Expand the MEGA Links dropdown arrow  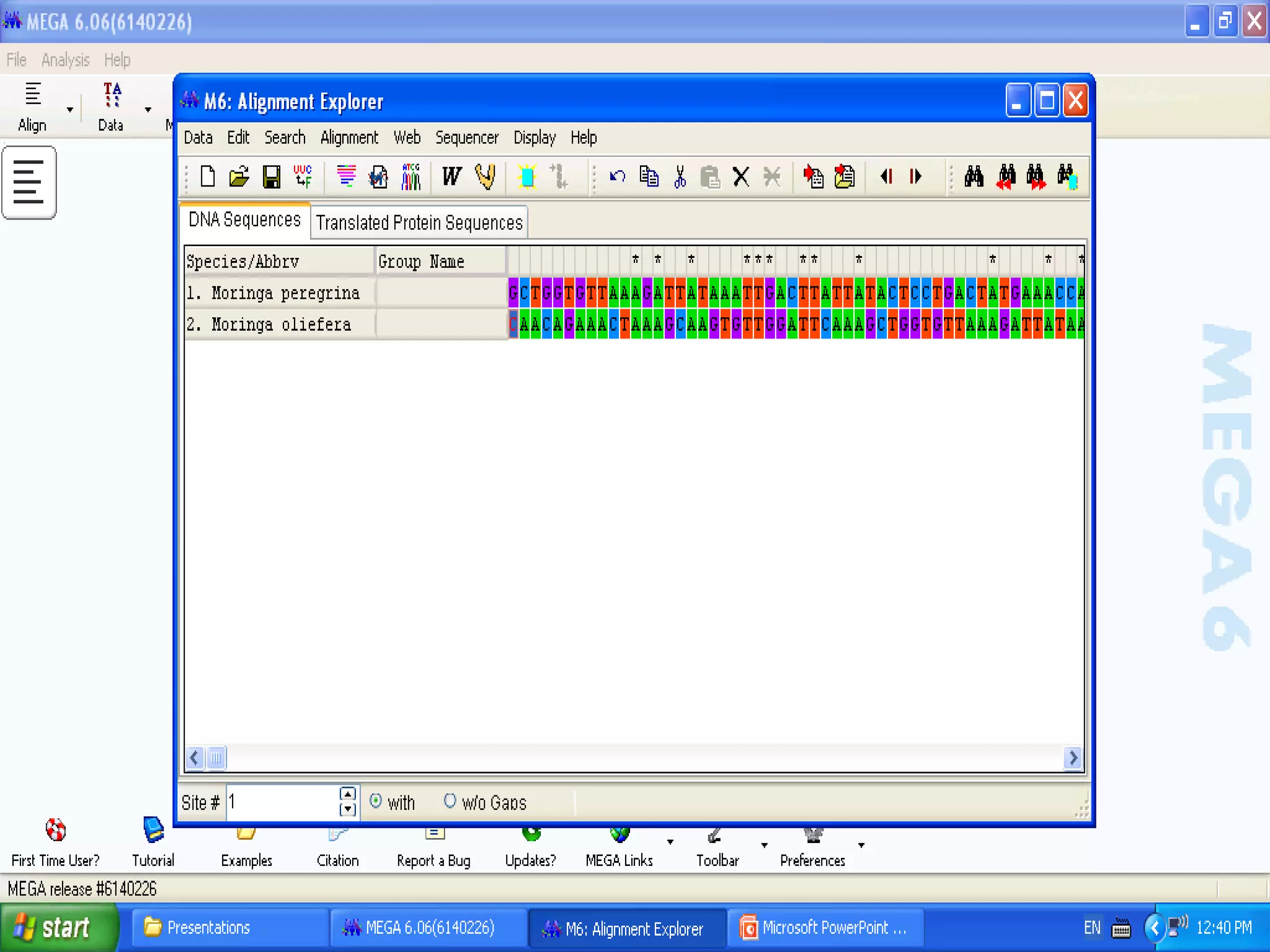click(x=670, y=842)
